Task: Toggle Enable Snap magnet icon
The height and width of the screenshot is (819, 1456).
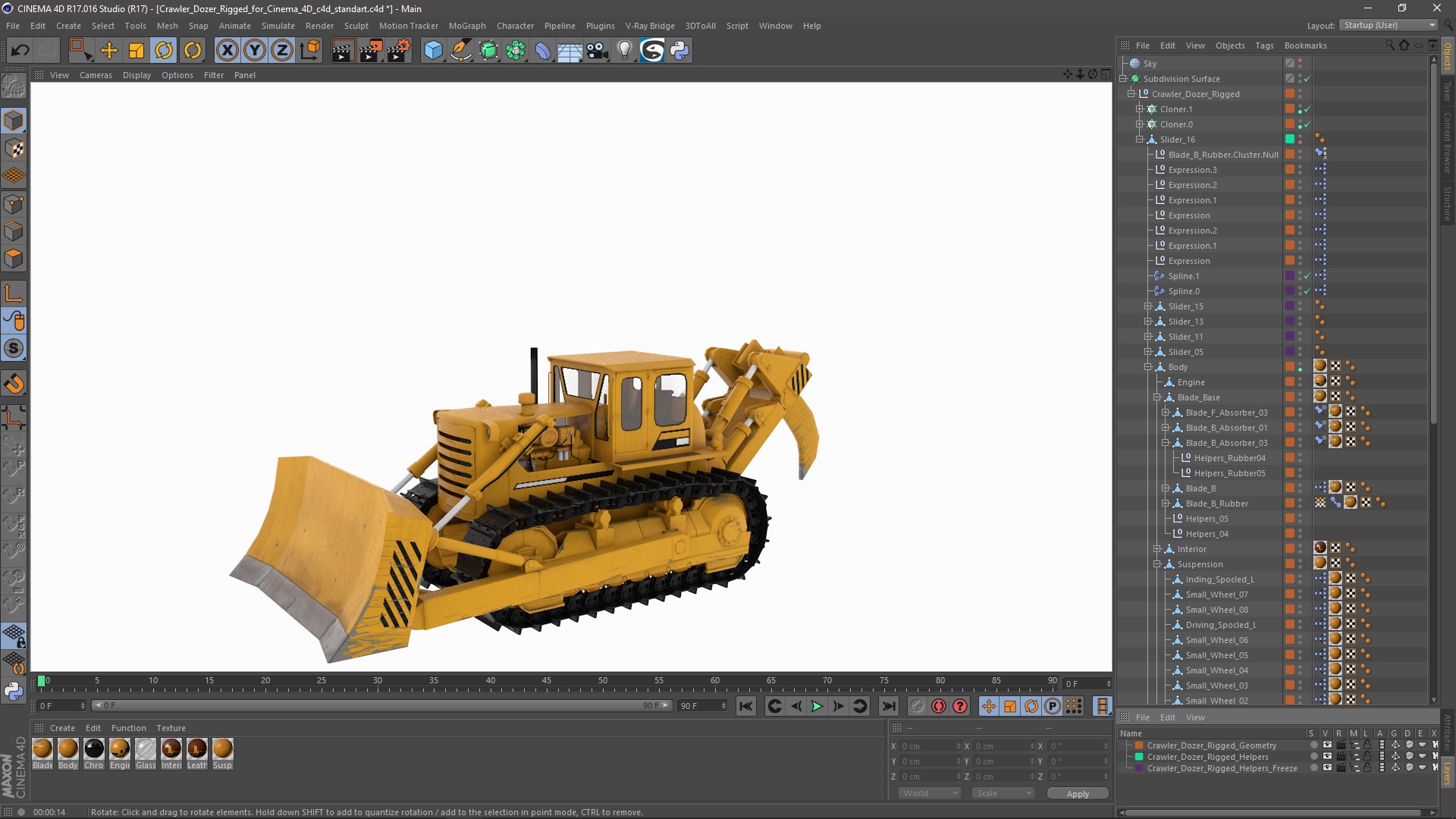Action: point(14,384)
